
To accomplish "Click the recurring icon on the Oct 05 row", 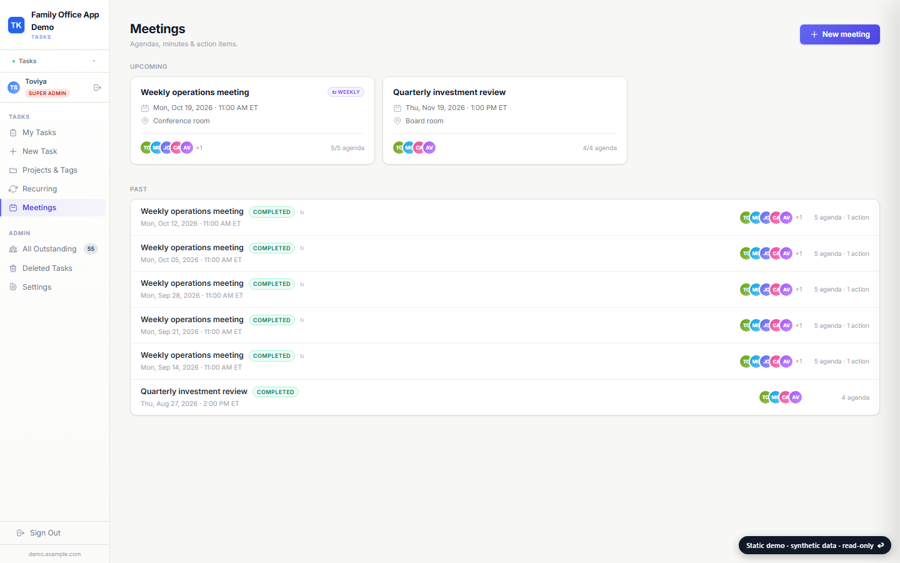I will 302,249.
